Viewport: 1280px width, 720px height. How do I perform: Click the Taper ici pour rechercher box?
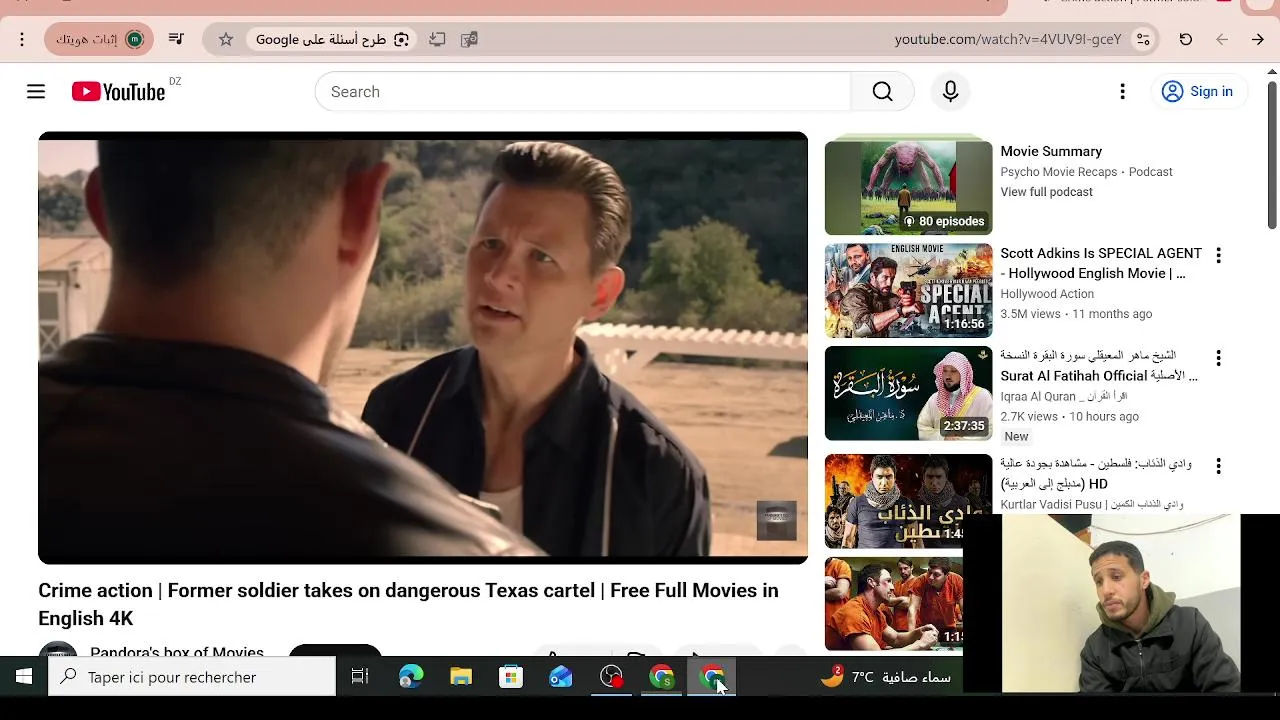(x=192, y=677)
